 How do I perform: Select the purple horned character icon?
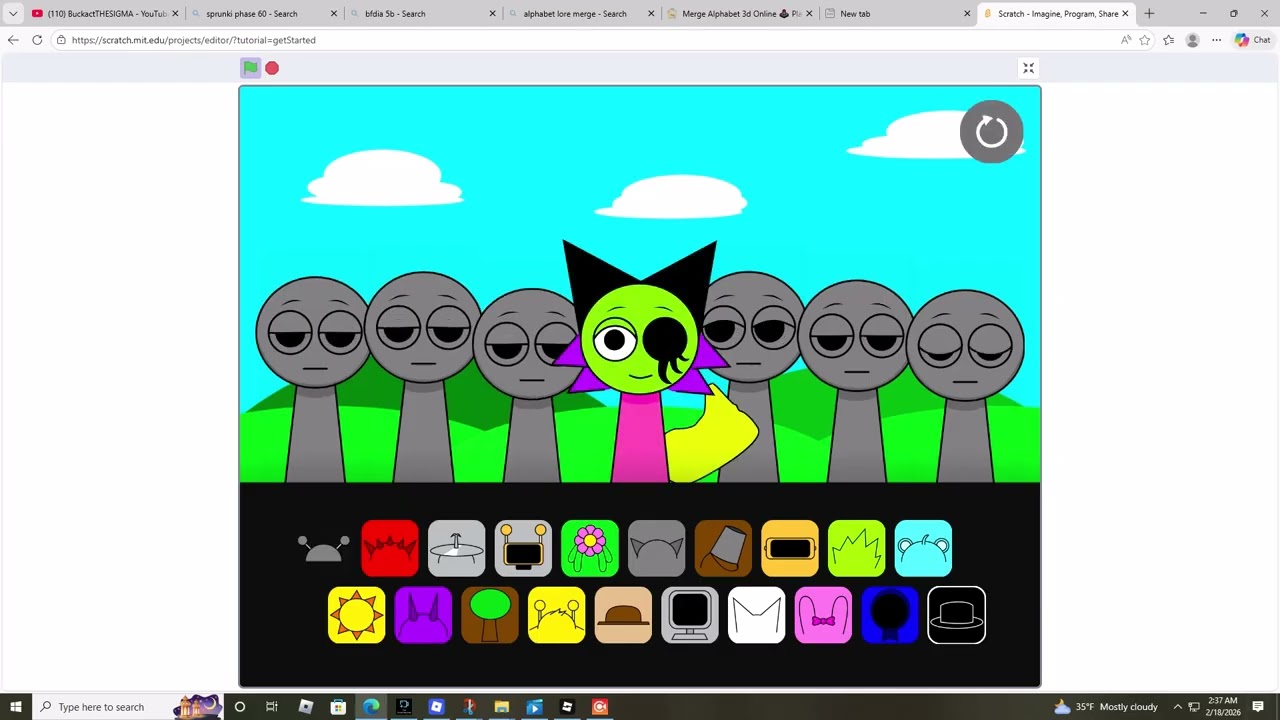423,615
